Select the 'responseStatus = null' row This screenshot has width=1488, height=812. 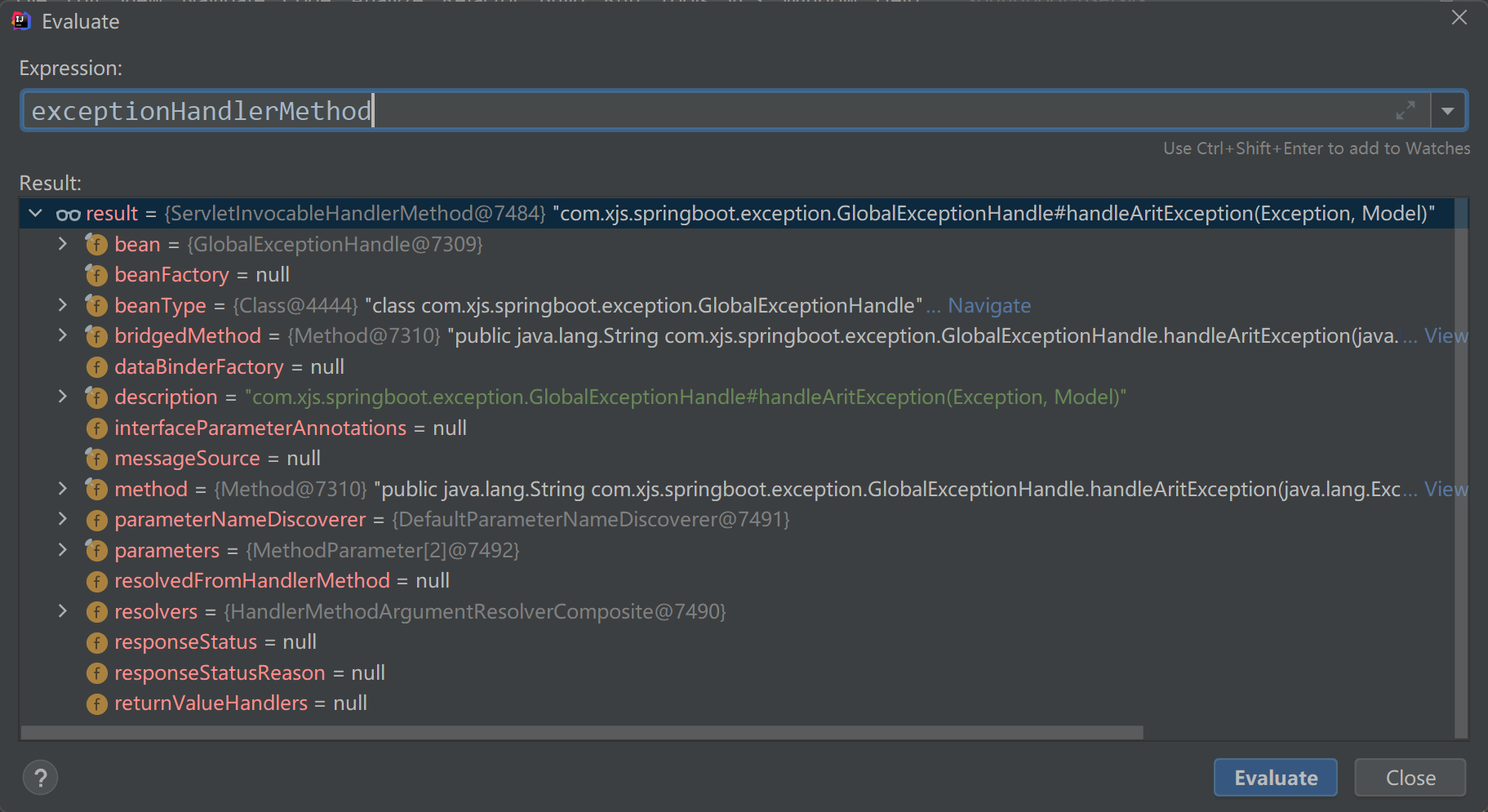(737, 641)
